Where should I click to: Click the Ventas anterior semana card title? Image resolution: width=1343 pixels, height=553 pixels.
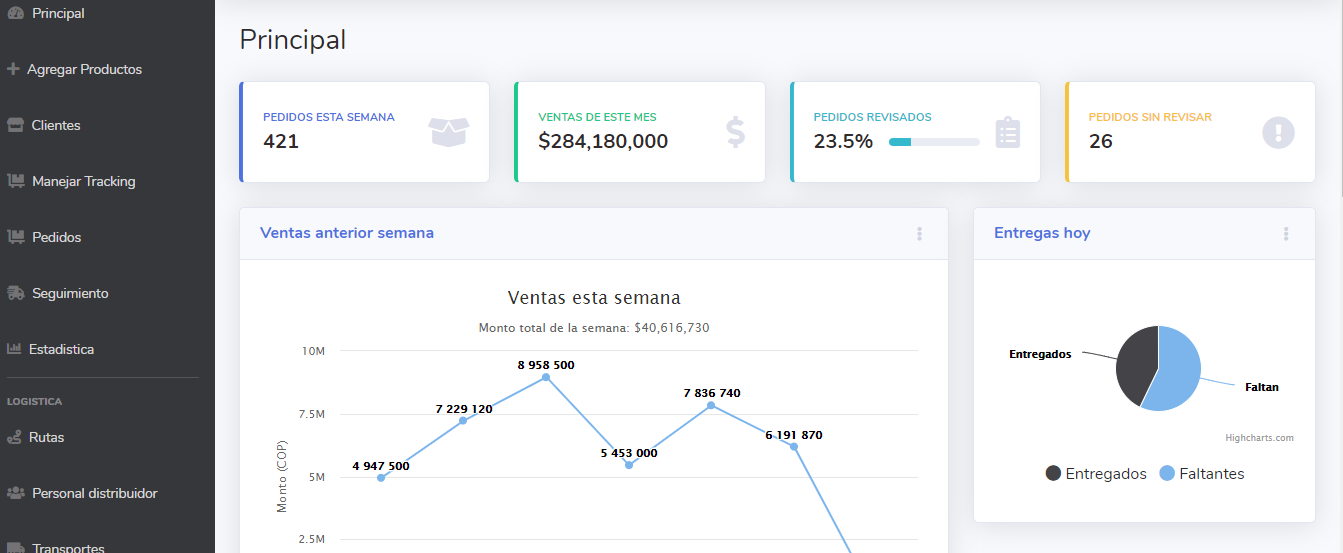(x=347, y=233)
